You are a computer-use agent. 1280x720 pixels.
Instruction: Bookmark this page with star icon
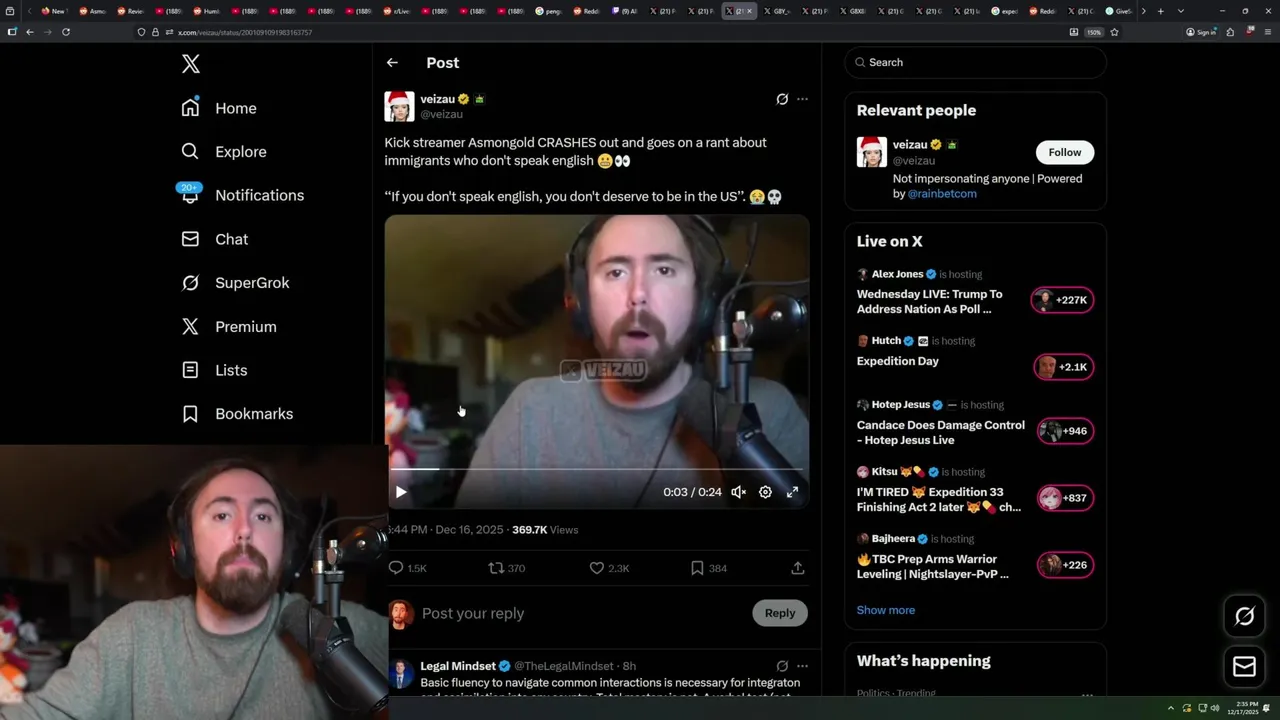[x=1114, y=32]
